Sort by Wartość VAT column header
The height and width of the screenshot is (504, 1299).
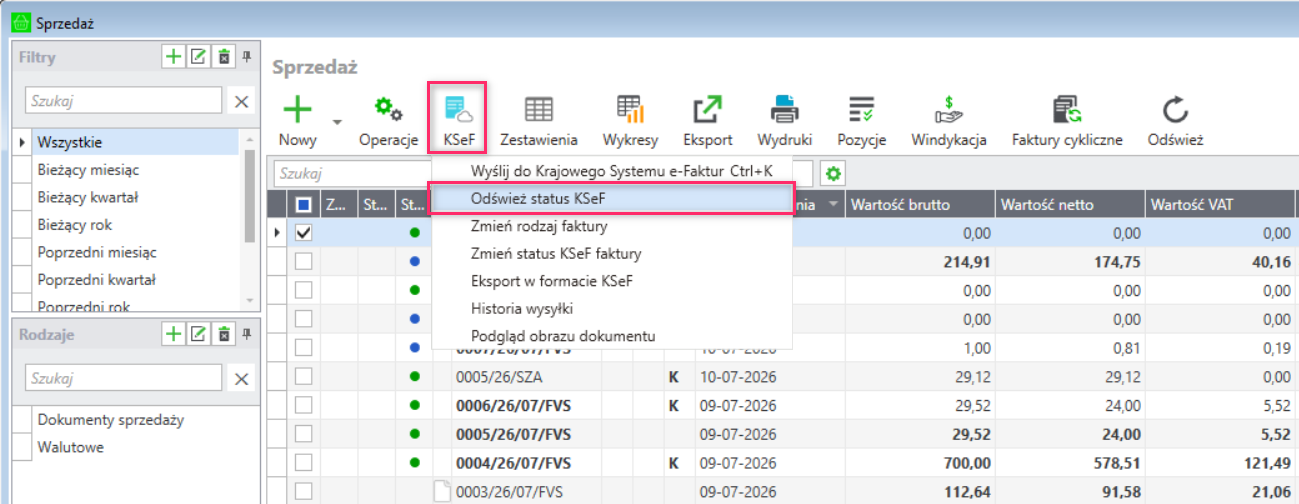[x=1220, y=205]
